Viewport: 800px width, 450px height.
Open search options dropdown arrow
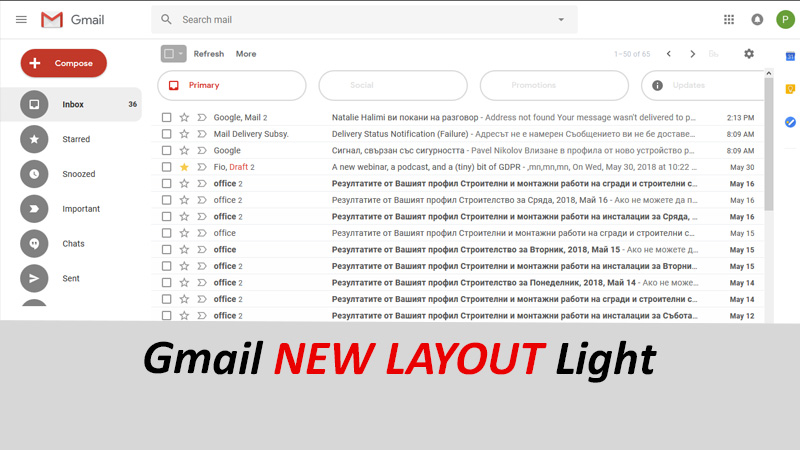pos(561,19)
